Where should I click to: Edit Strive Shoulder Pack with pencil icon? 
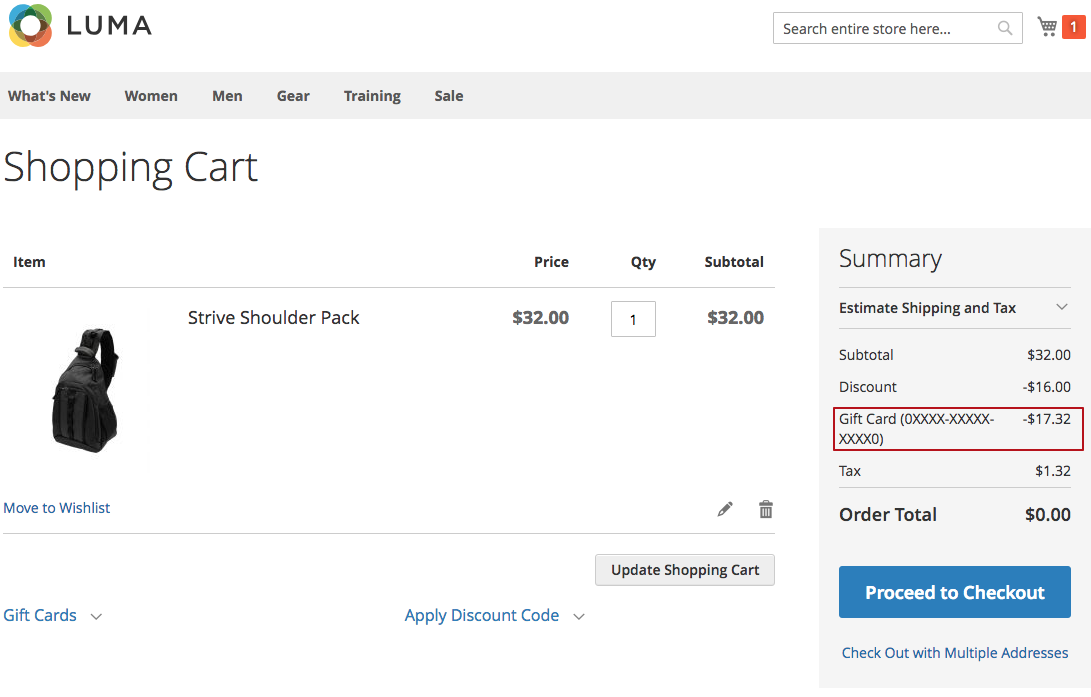coord(725,509)
